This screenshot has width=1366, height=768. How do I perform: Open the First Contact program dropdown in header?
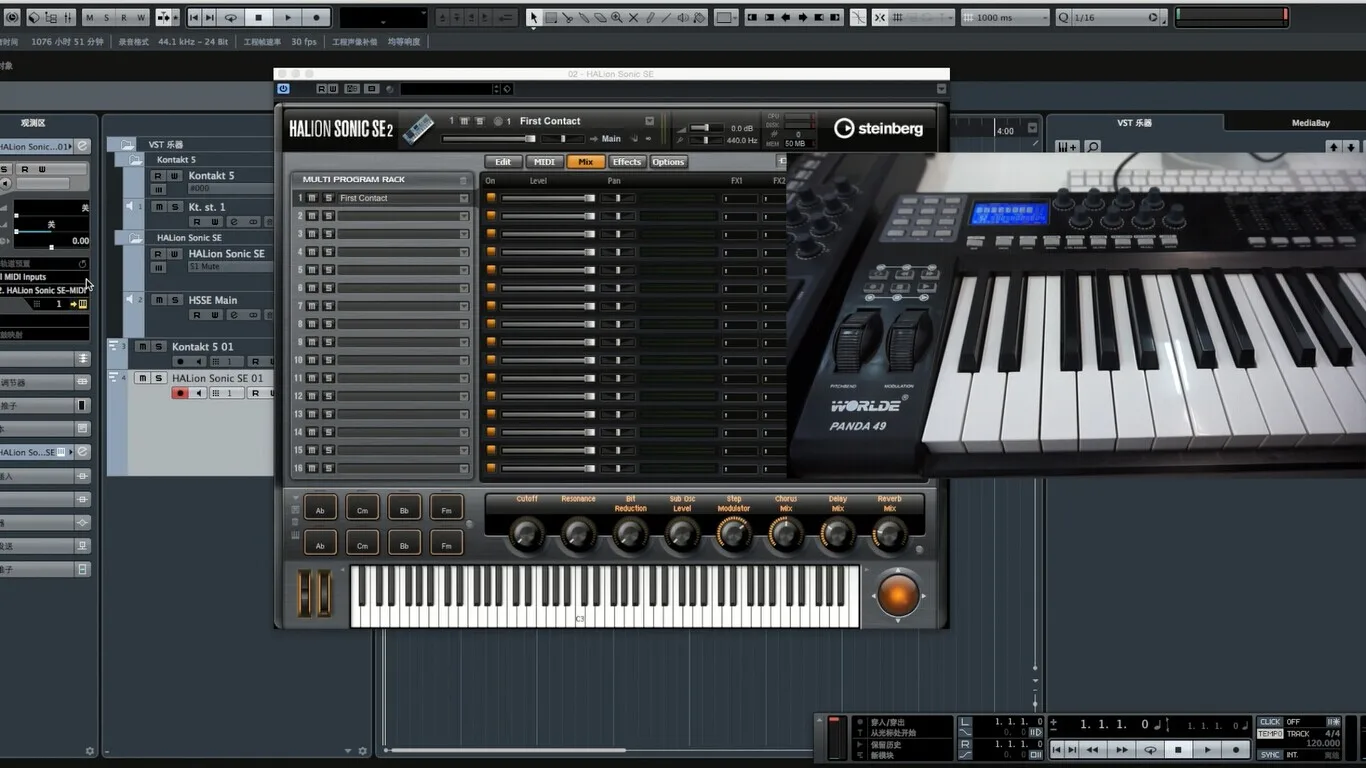649,121
